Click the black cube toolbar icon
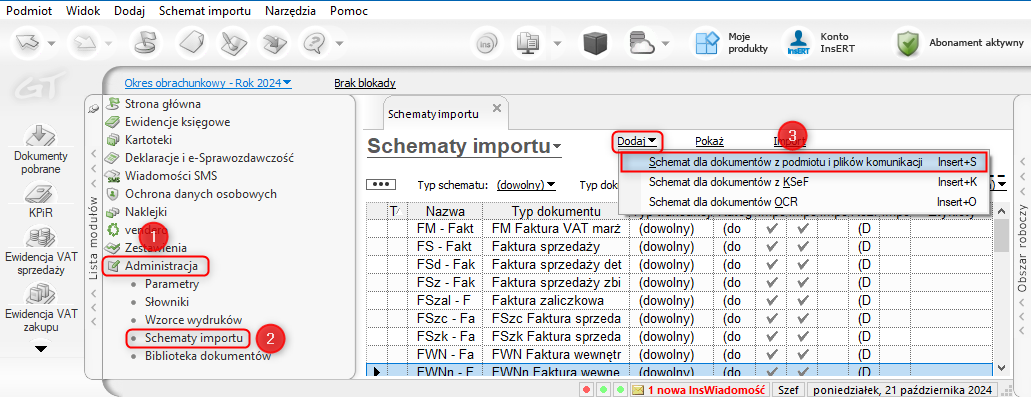The height and width of the screenshot is (397, 1031). click(x=598, y=43)
